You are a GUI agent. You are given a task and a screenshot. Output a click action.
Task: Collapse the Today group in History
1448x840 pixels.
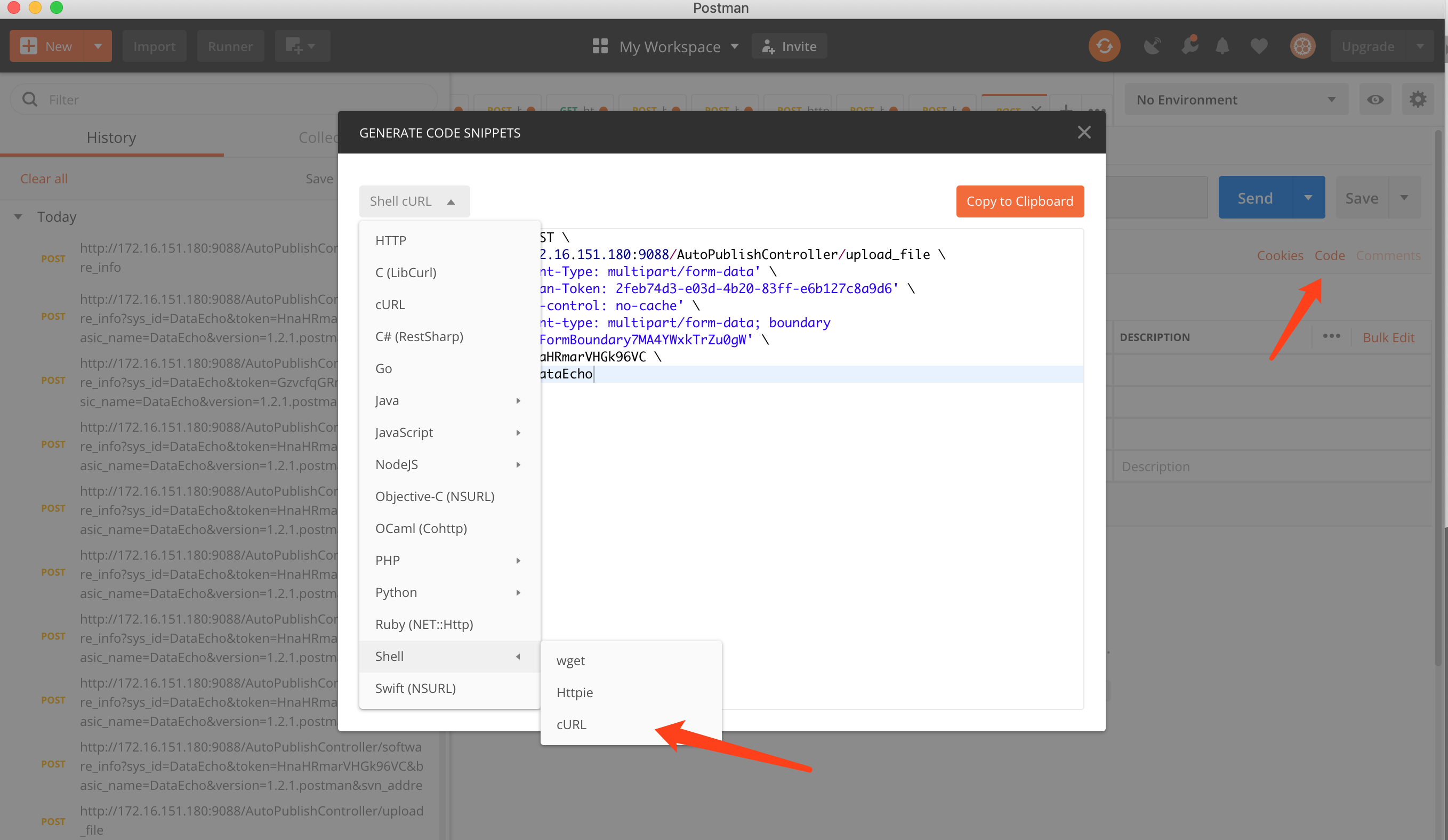coord(18,216)
